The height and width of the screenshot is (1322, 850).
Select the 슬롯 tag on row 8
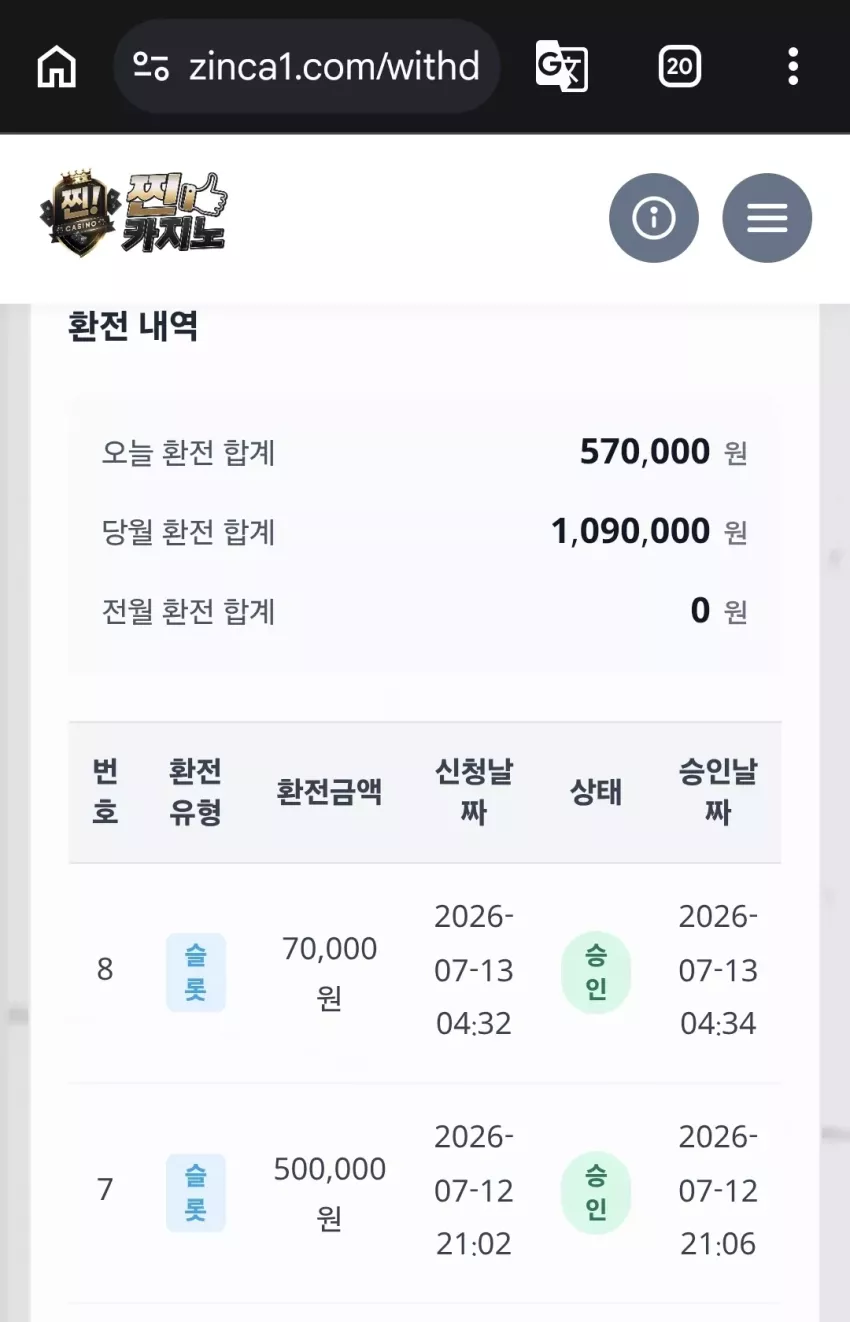click(196, 972)
